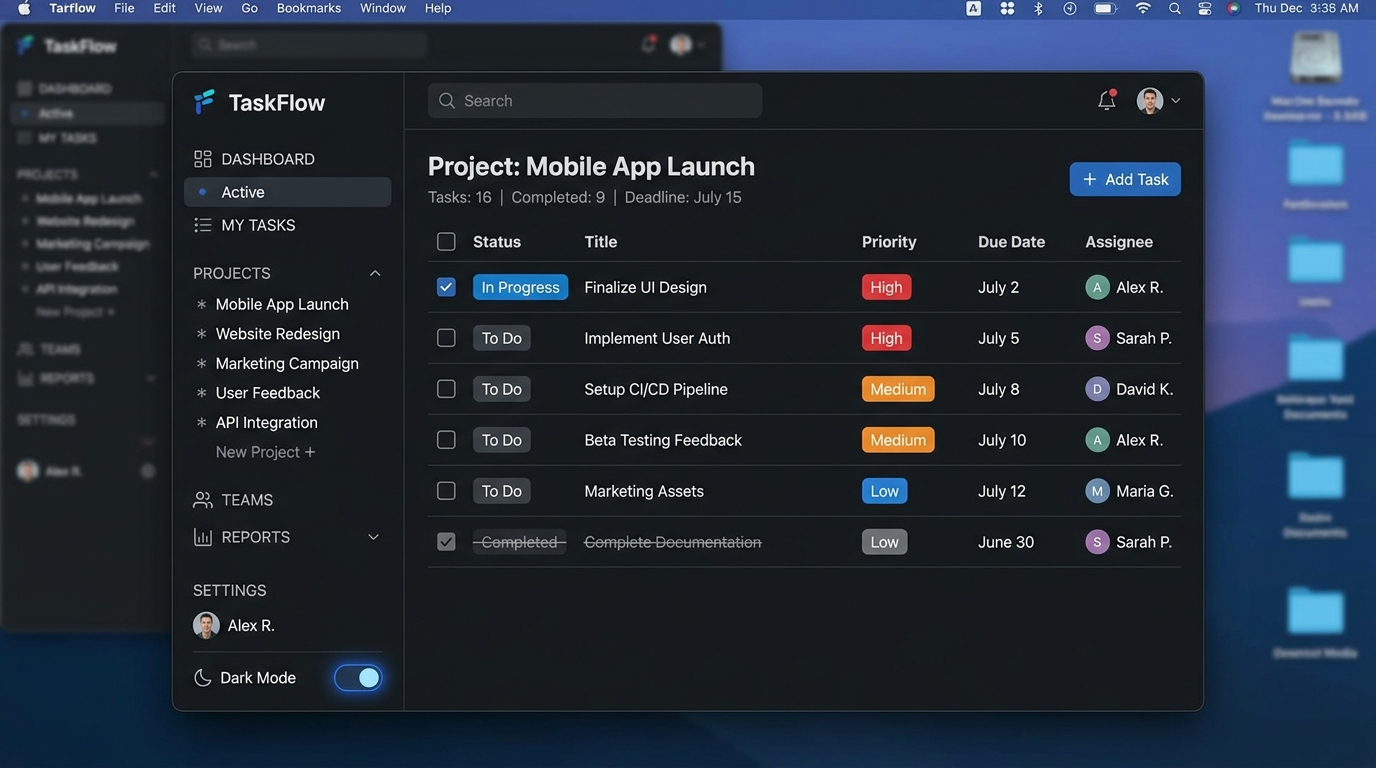This screenshot has width=1376, height=768.
Task: Click the notification bell icon
Action: click(x=1106, y=99)
